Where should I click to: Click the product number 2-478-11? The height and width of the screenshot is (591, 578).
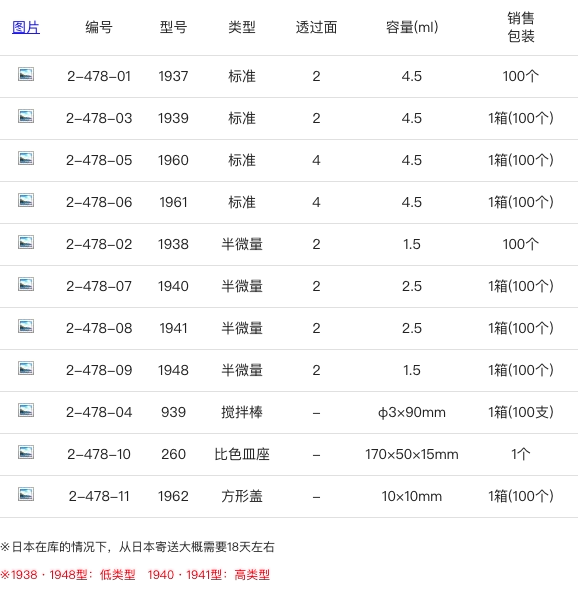99,496
